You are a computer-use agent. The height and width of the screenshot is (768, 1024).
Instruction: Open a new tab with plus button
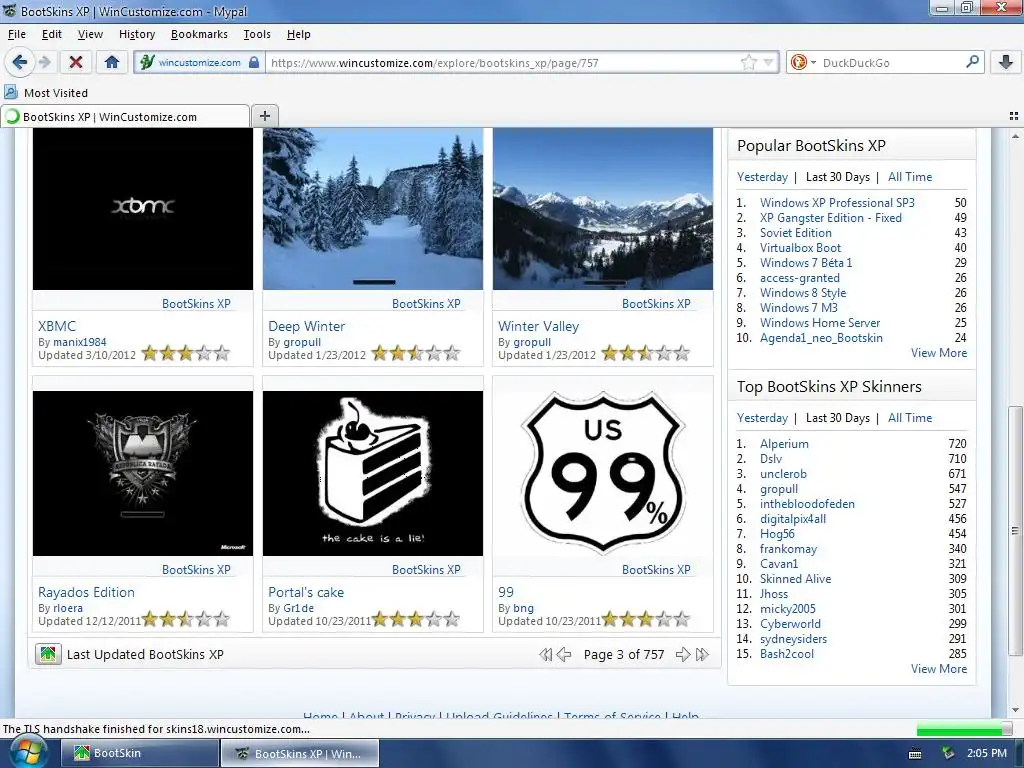(264, 116)
